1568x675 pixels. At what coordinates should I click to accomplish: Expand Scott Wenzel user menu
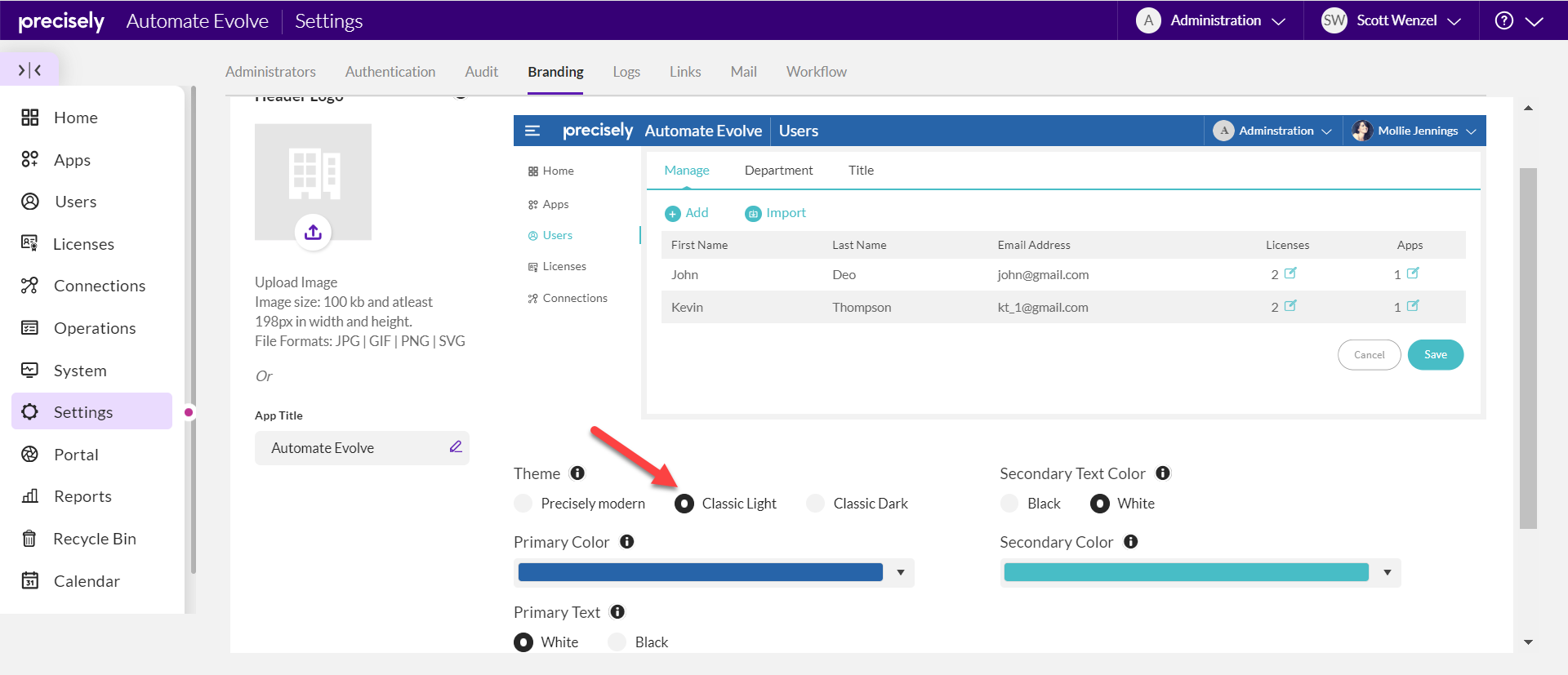[x=1391, y=20]
